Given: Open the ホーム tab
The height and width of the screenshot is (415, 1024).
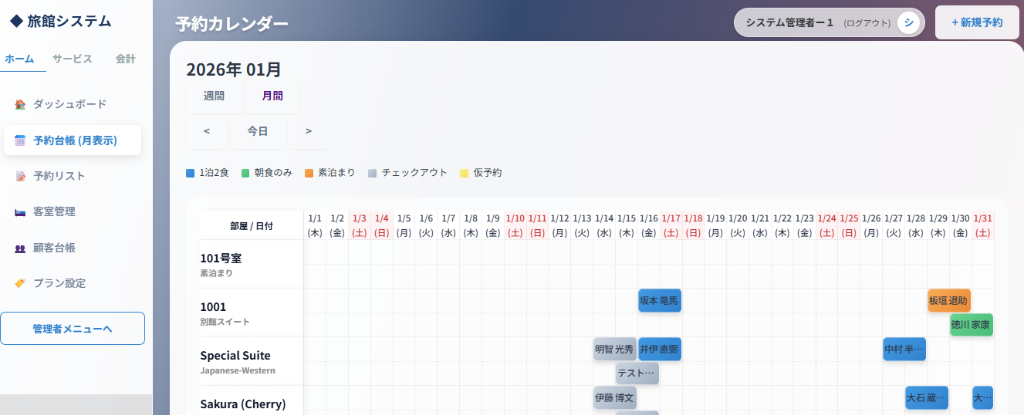Looking at the screenshot, I should (x=20, y=59).
